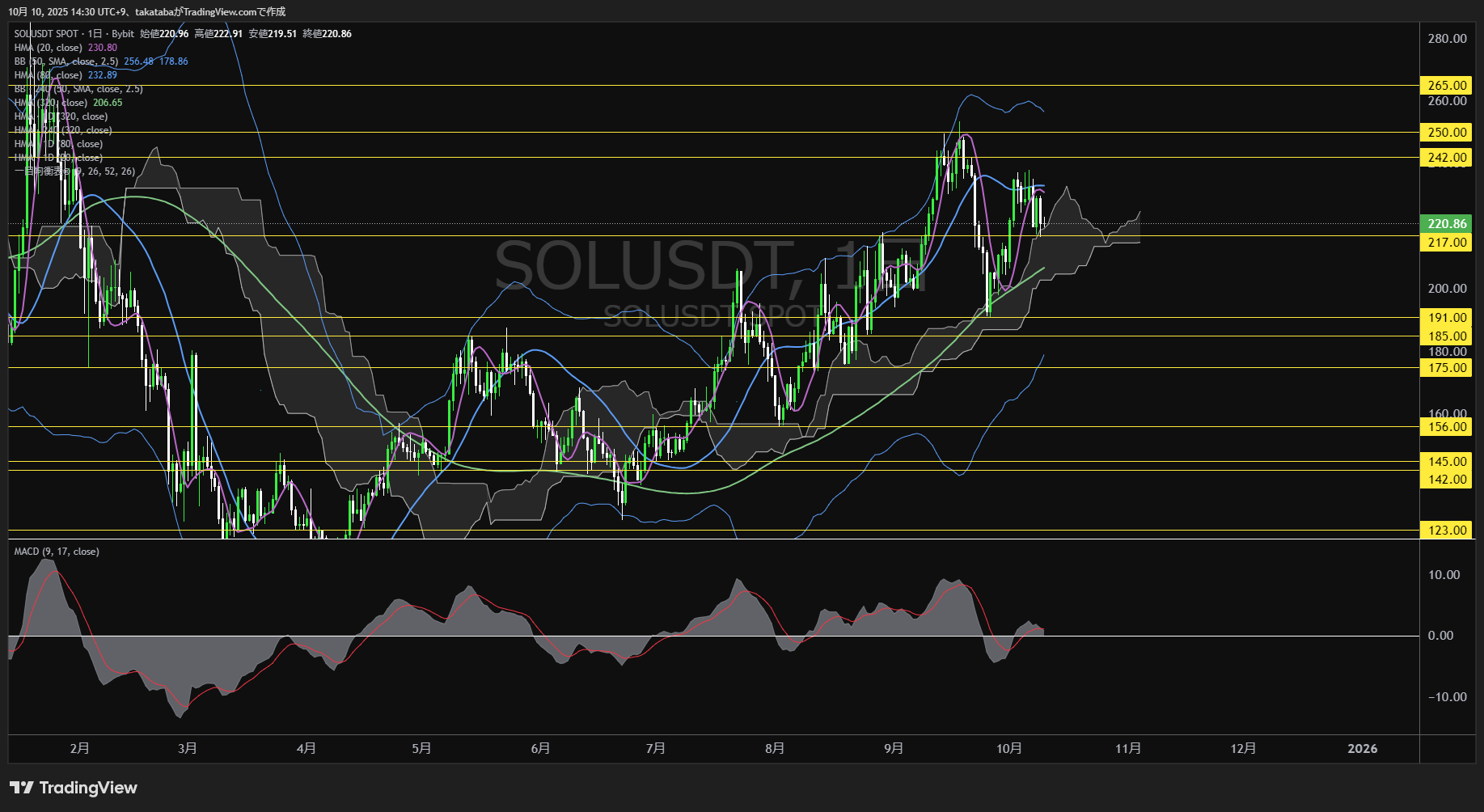This screenshot has width=1484, height=812.
Task: Select the 191.00 price level label
Action: point(1446,318)
